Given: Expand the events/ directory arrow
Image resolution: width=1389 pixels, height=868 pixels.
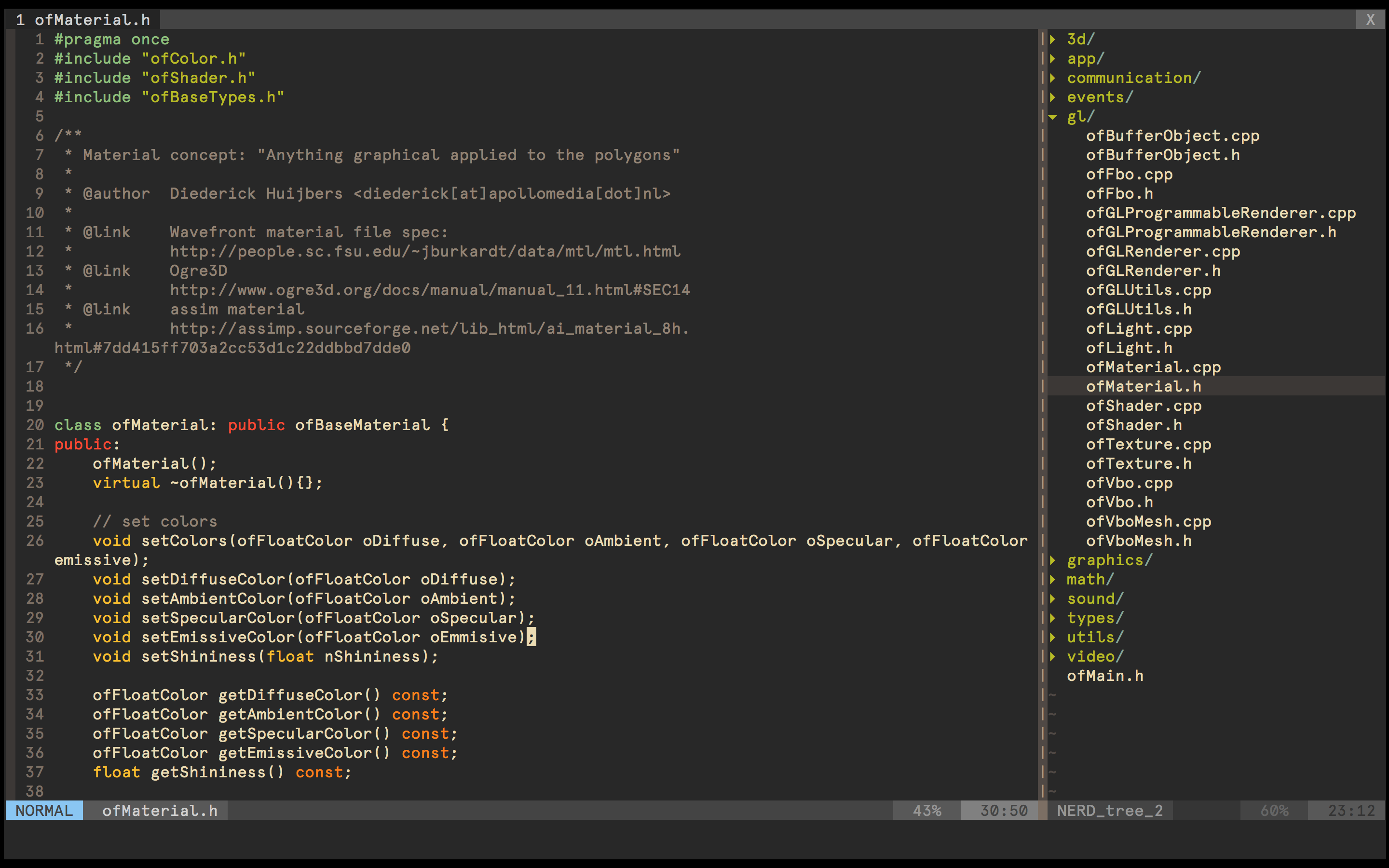Looking at the screenshot, I should pos(1054,96).
